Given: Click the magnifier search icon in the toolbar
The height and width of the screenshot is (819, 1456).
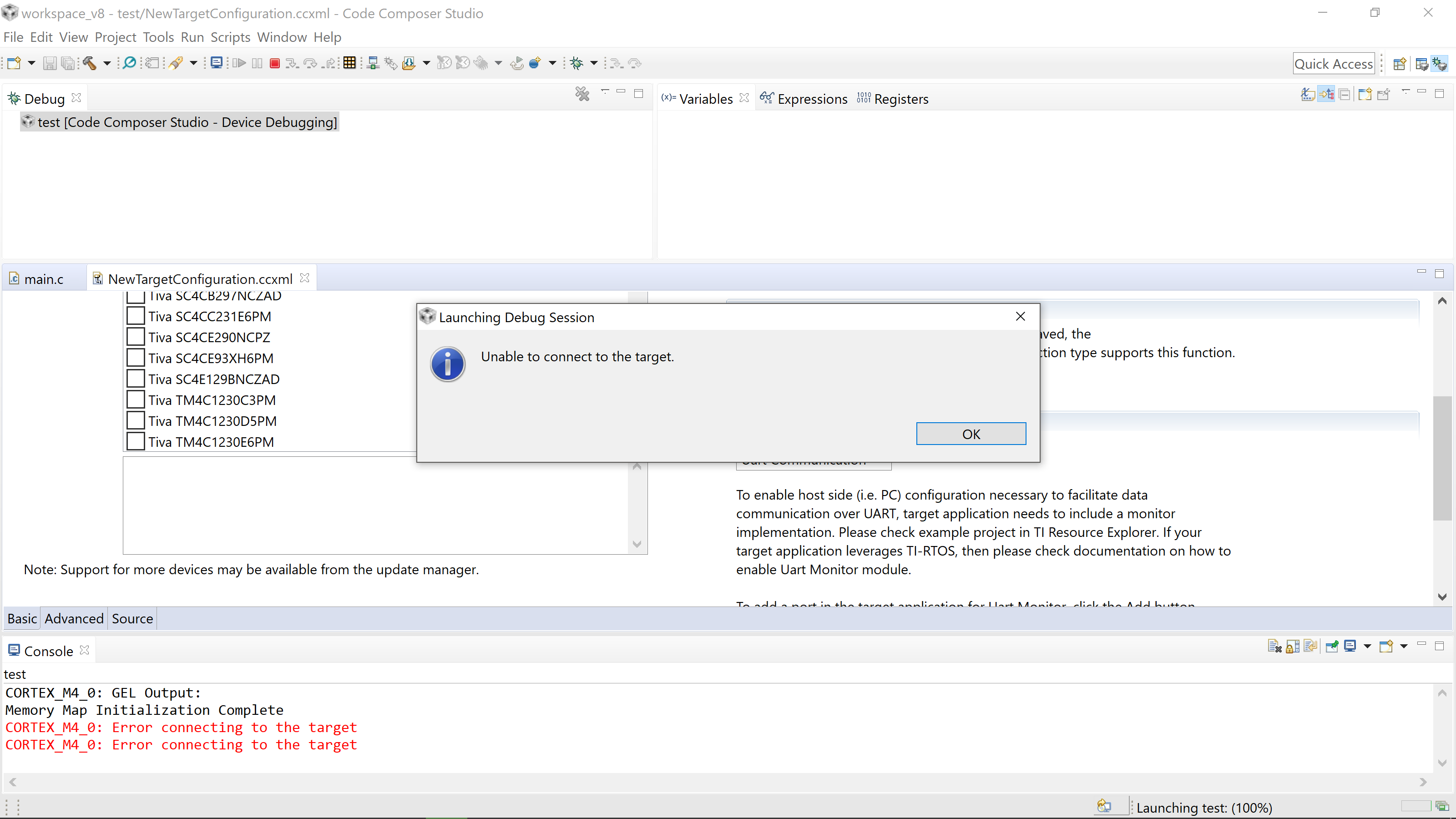Looking at the screenshot, I should (x=129, y=63).
